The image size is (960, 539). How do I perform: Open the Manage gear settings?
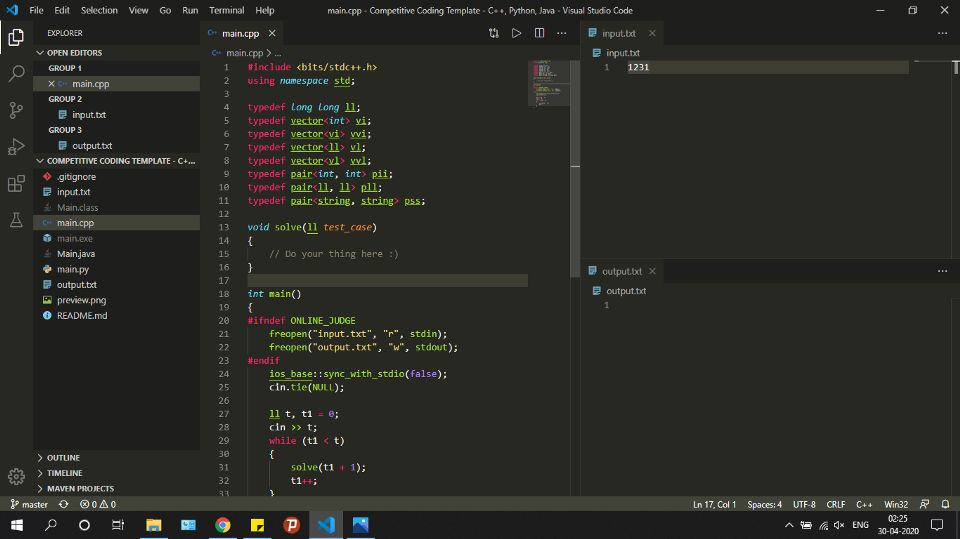point(16,477)
